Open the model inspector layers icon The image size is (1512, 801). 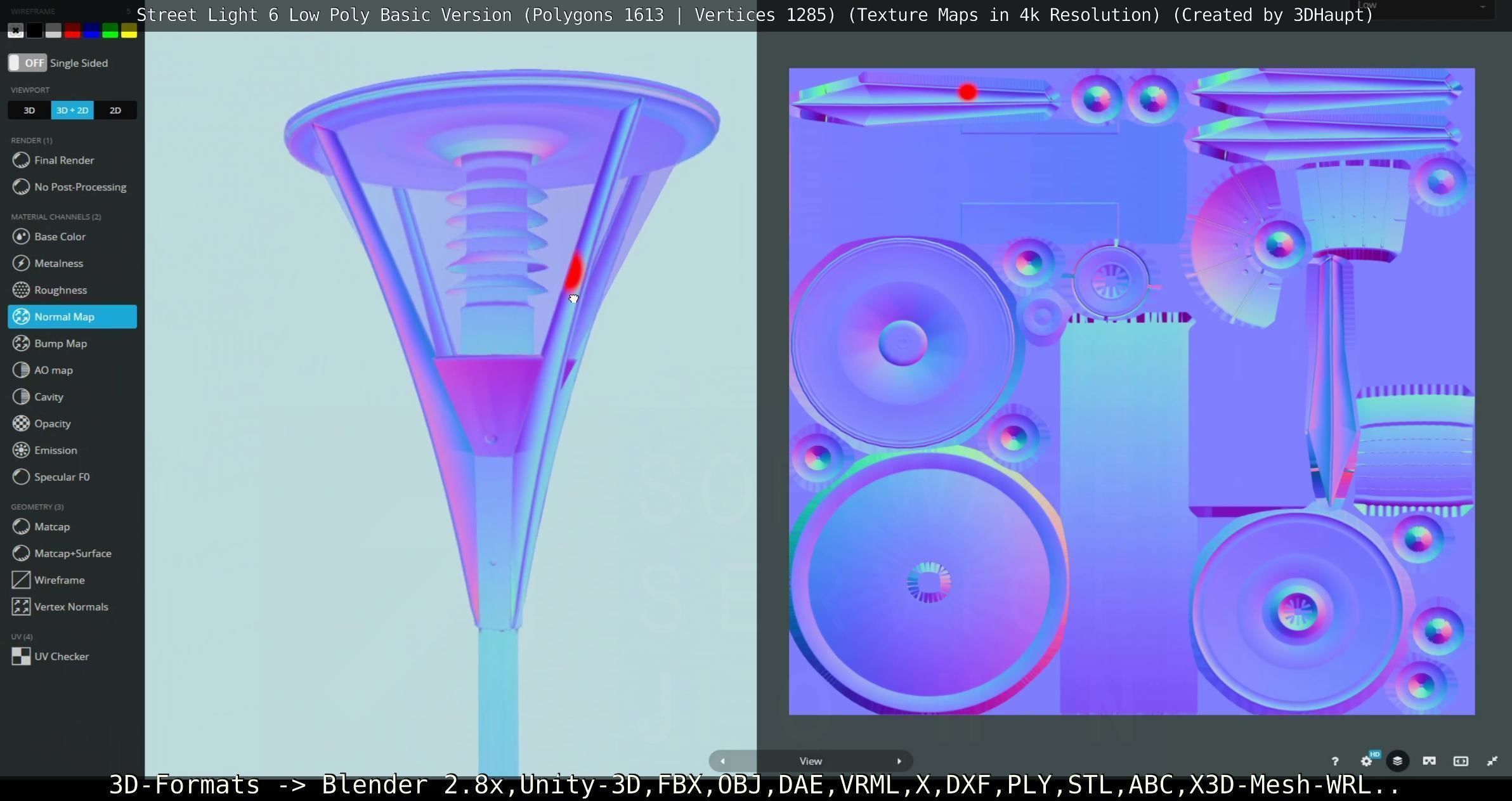(x=1397, y=761)
